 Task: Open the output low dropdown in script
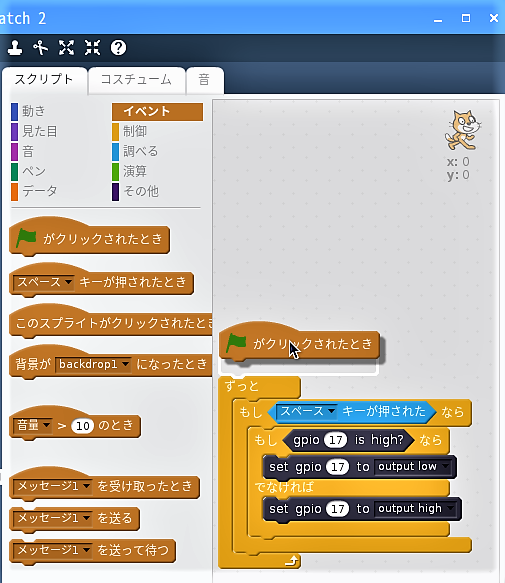click(x=413, y=466)
